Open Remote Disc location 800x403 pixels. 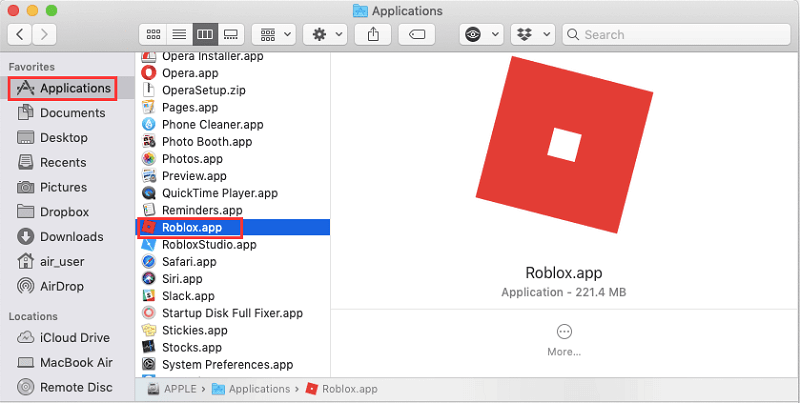65,387
